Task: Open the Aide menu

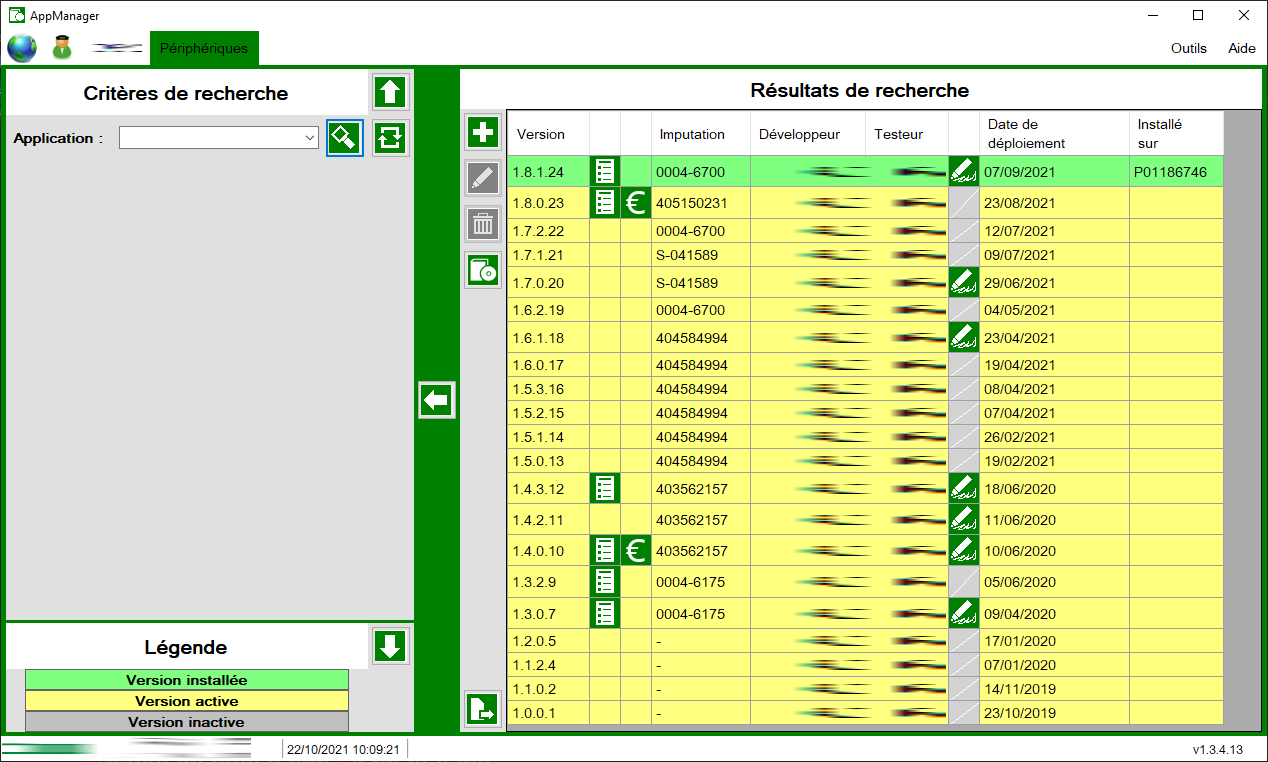Action: pyautogui.click(x=1241, y=48)
